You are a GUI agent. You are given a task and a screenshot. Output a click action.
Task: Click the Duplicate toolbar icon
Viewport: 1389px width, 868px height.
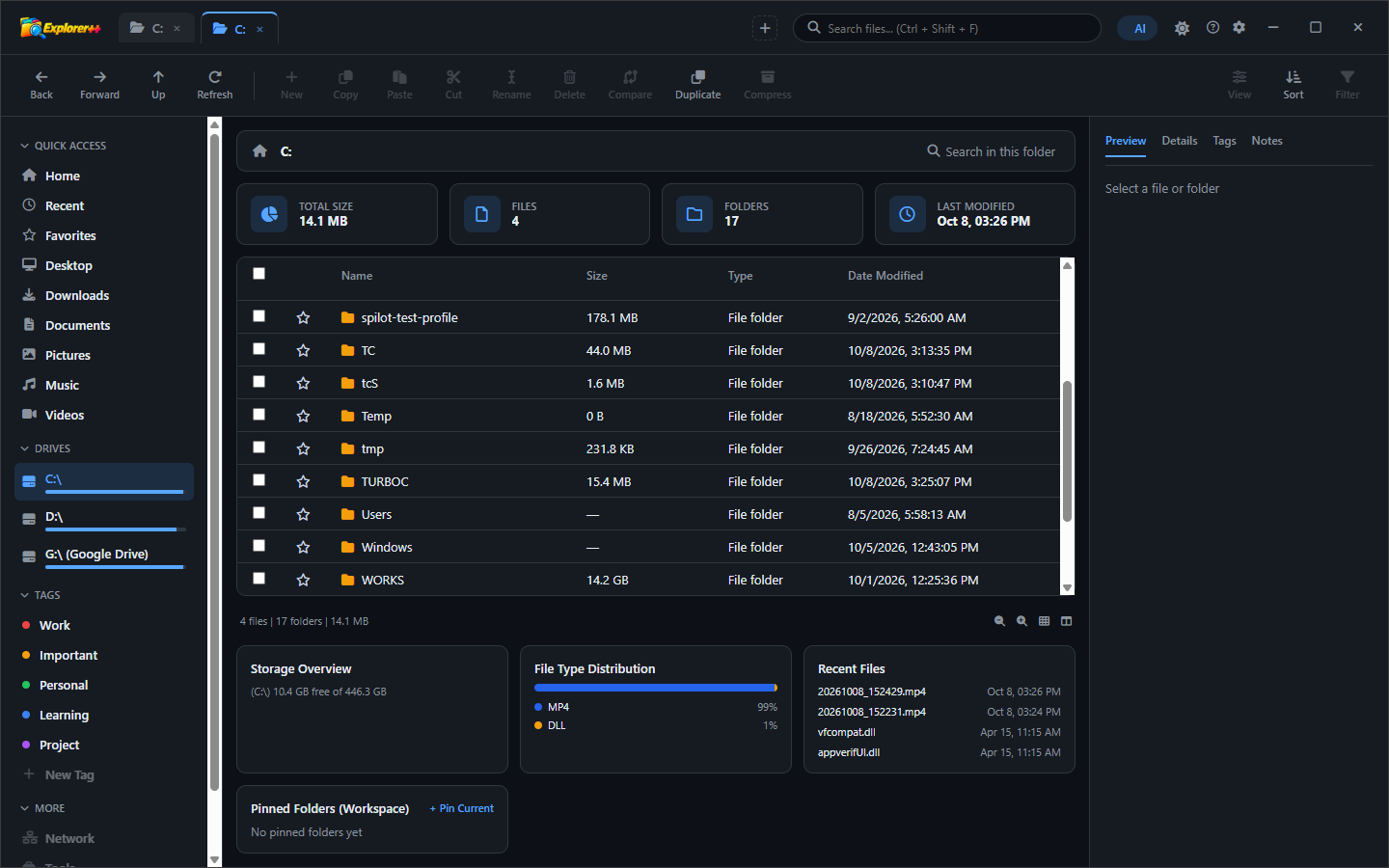(x=697, y=77)
